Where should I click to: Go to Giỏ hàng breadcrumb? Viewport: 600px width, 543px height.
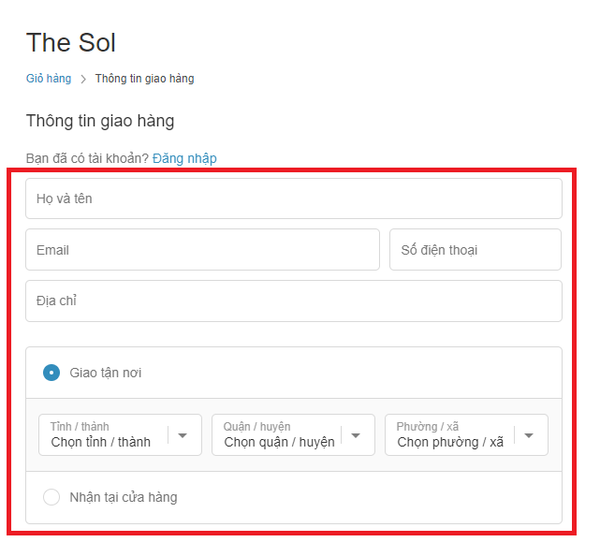(49, 78)
